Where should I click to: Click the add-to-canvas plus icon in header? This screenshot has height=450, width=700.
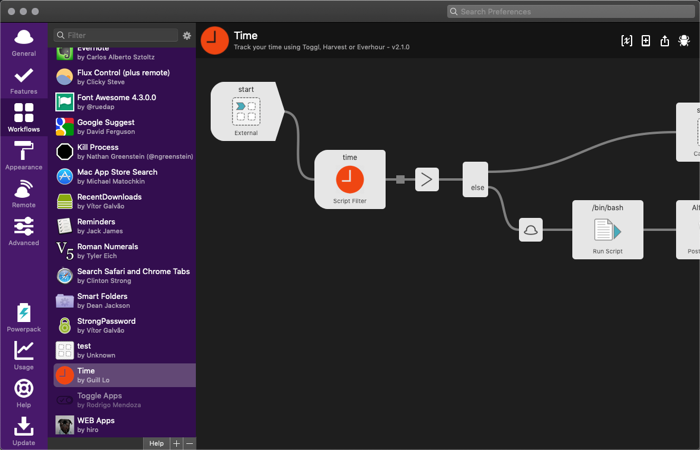click(x=646, y=41)
